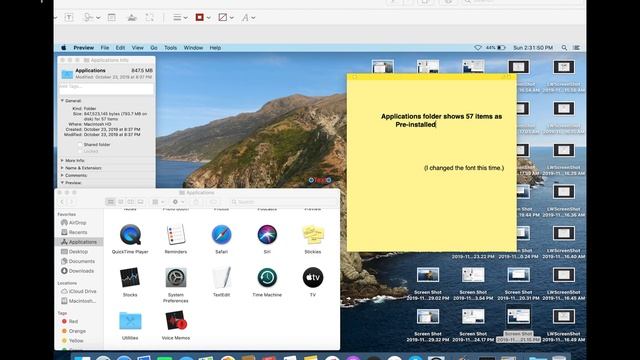Collapse the General section in Info window

[62, 100]
